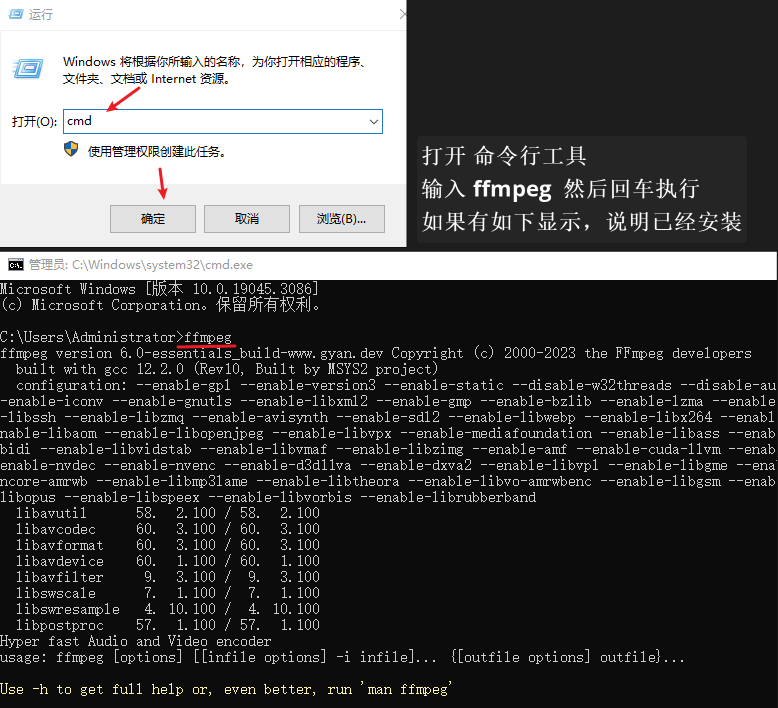The image size is (778, 708).
Task: Click the libswscale version row
Action: click(168, 593)
